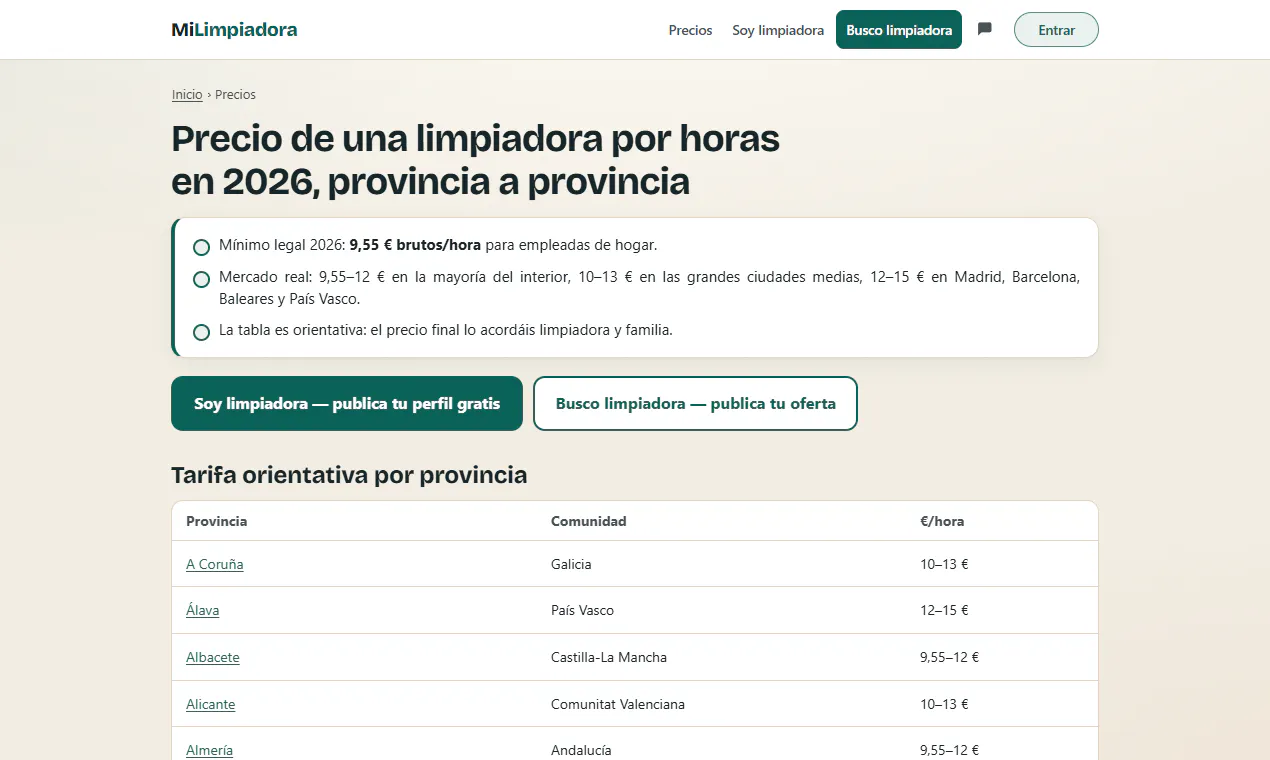Image resolution: width=1270 pixels, height=760 pixels.
Task: Open the chat messages icon
Action: coord(985,29)
